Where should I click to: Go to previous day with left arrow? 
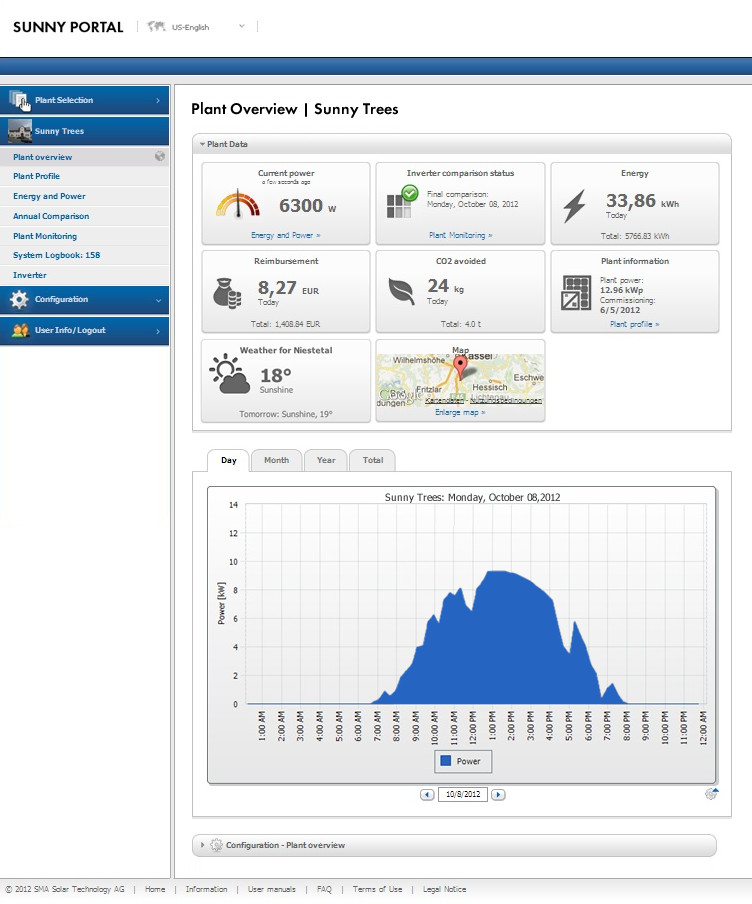click(x=427, y=794)
